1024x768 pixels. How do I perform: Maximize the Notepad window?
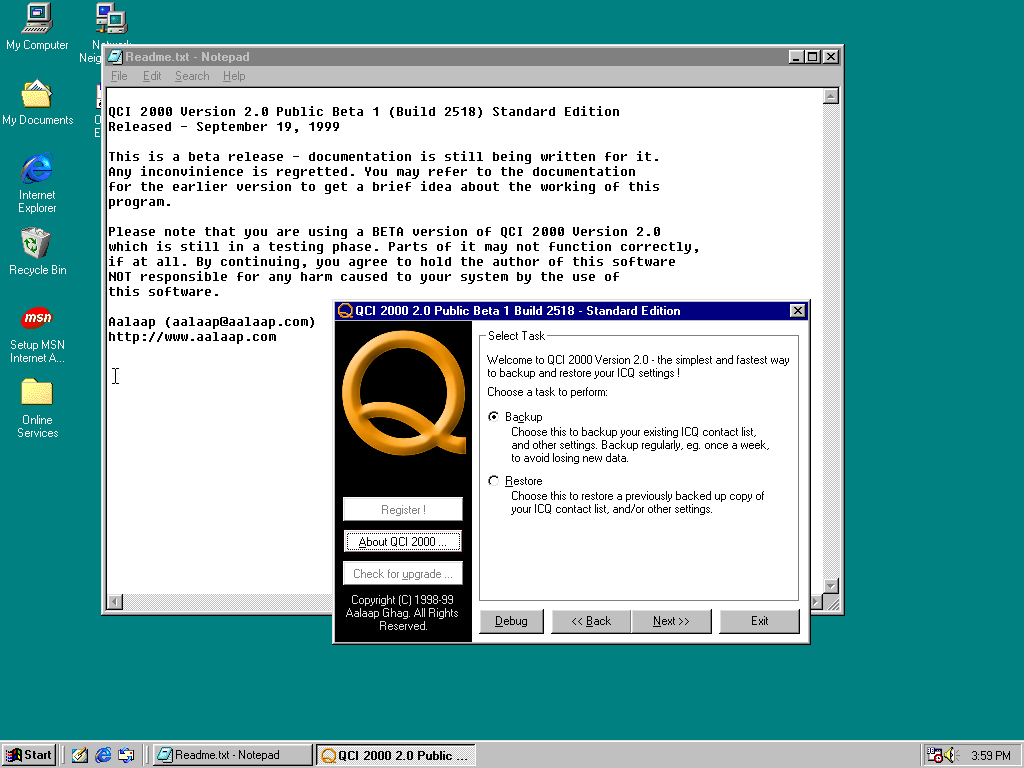click(x=812, y=57)
